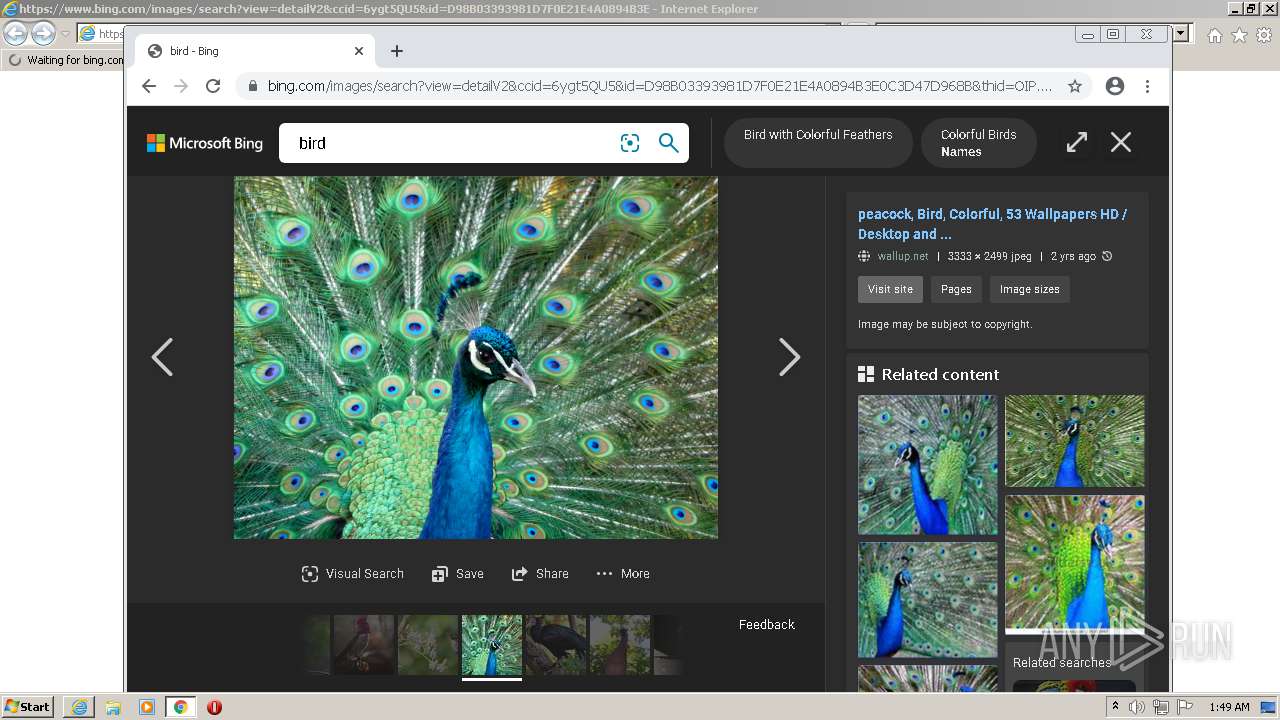This screenshot has width=1280, height=720.
Task: Open the peacock wallpaper title link
Action: pyautogui.click(x=992, y=224)
